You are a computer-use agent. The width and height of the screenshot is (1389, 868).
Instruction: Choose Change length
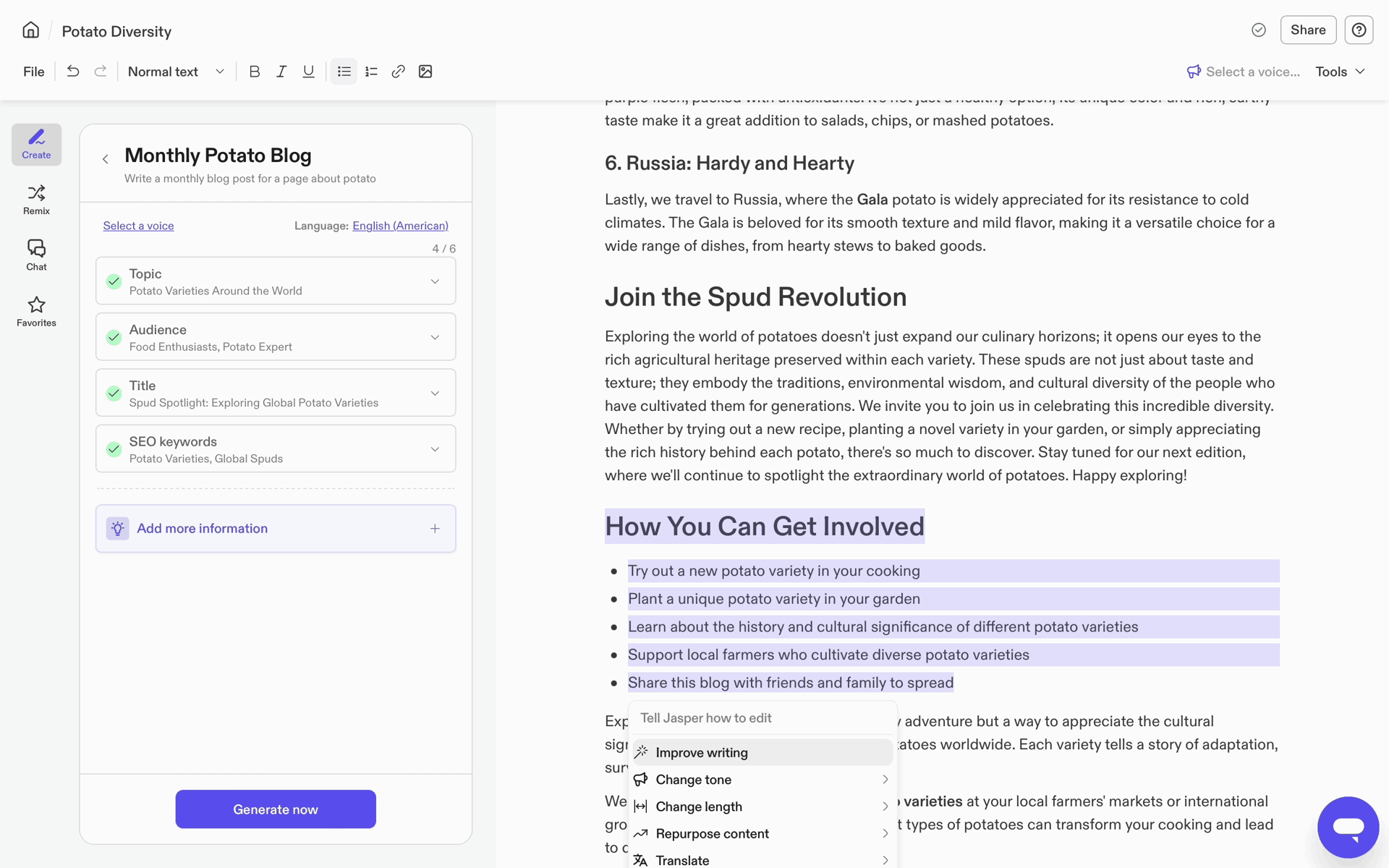point(763,806)
